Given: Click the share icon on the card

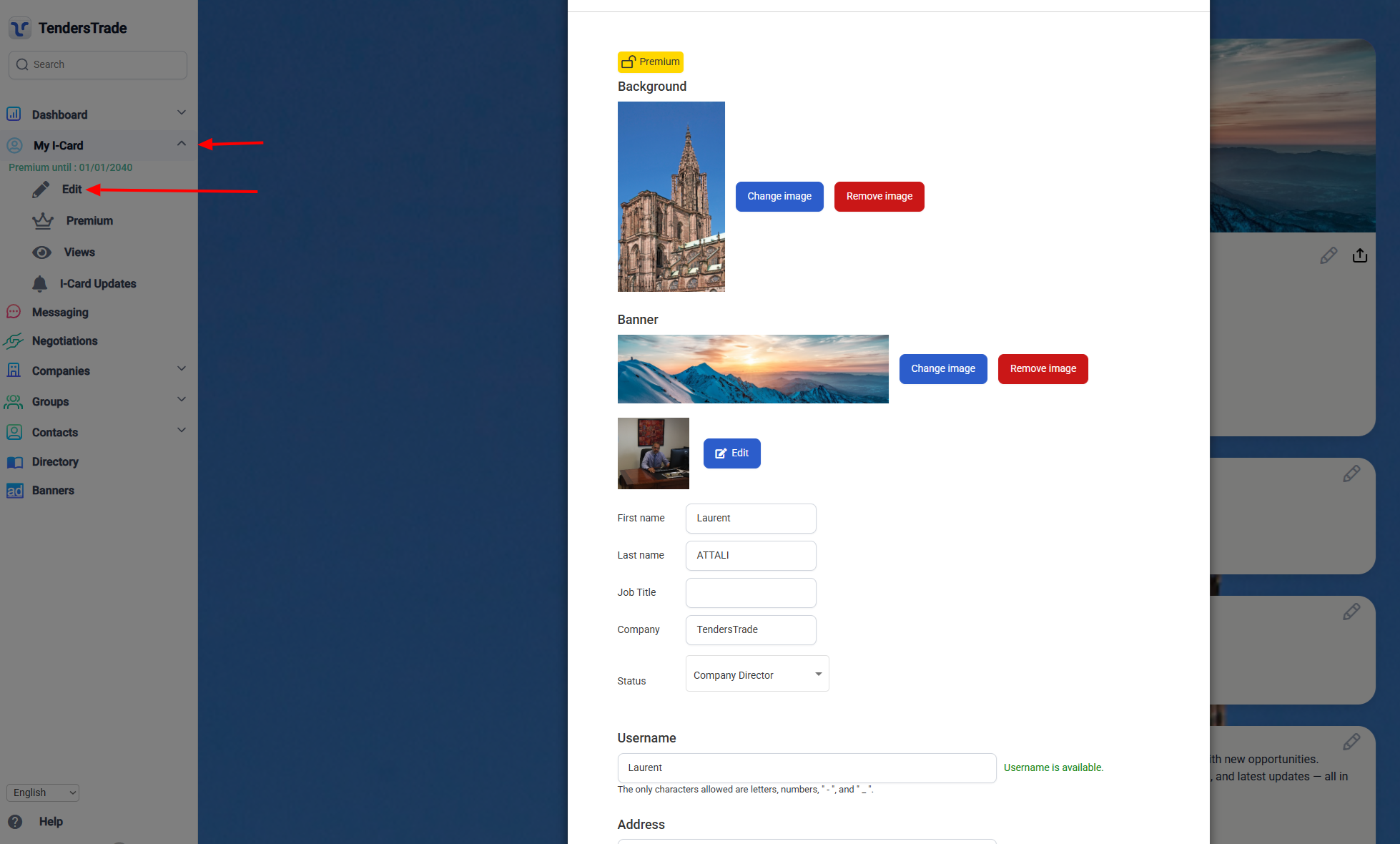Looking at the screenshot, I should 1359,255.
